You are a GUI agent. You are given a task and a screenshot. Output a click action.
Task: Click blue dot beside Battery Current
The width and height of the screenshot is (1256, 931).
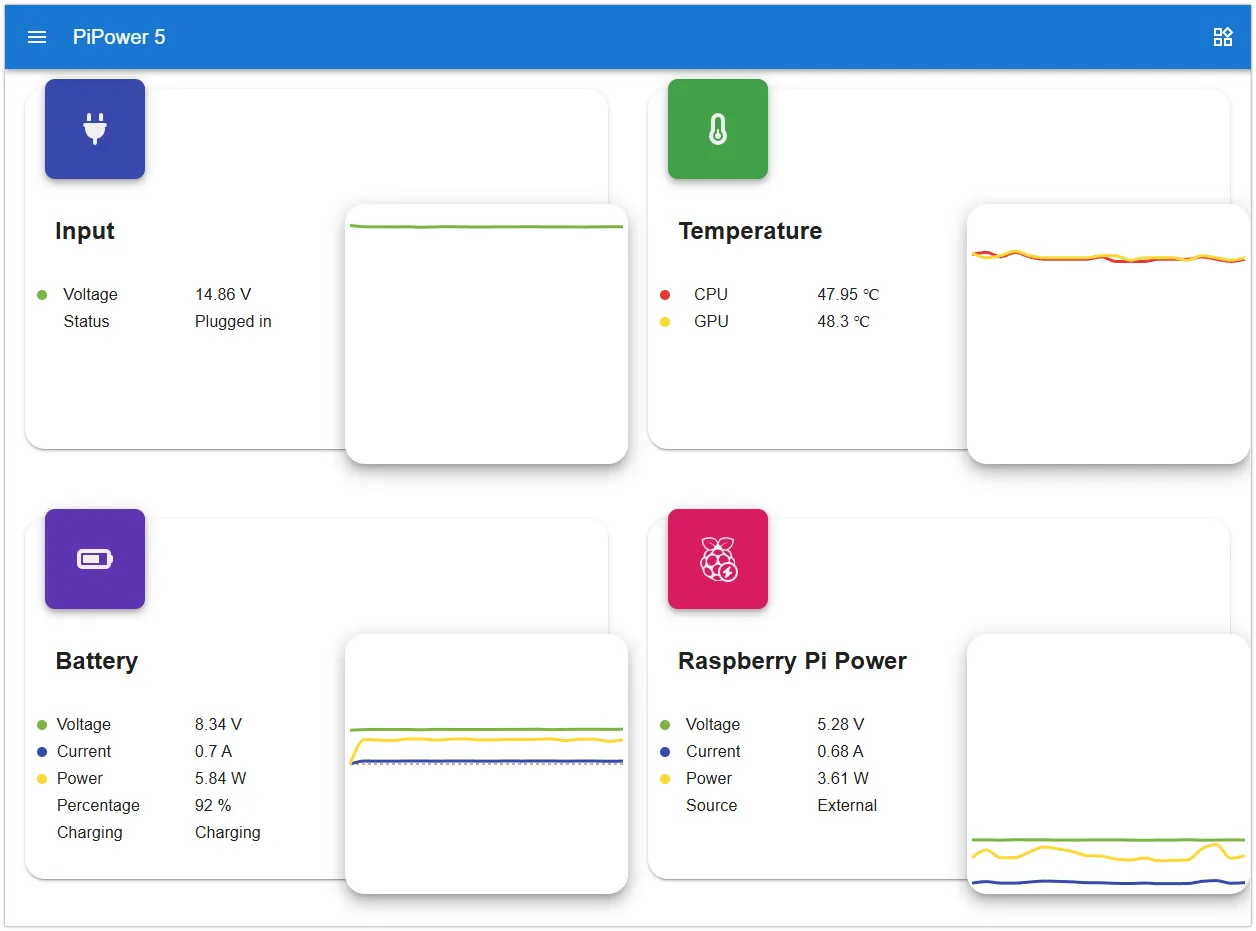click(x=42, y=752)
